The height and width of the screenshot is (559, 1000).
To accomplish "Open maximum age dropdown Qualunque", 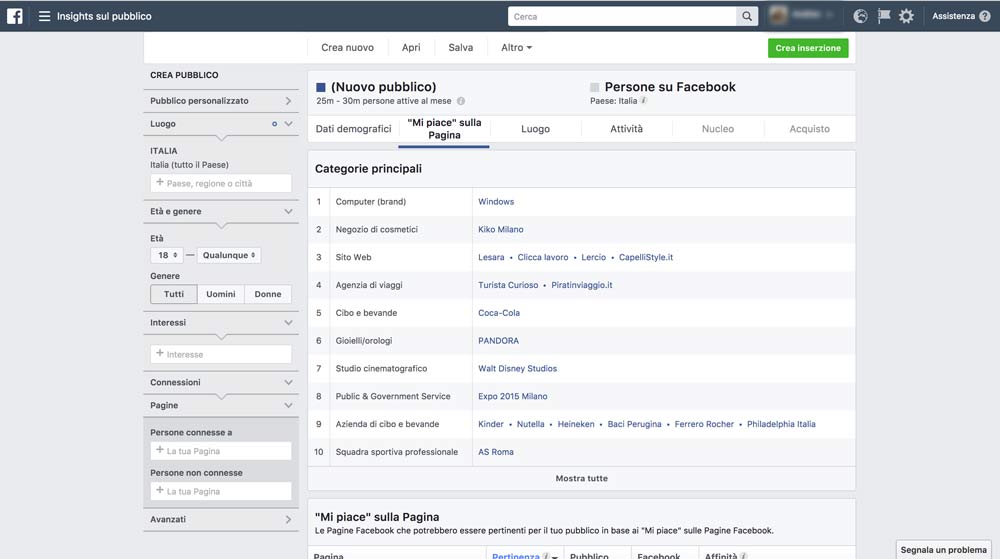I will 229,255.
